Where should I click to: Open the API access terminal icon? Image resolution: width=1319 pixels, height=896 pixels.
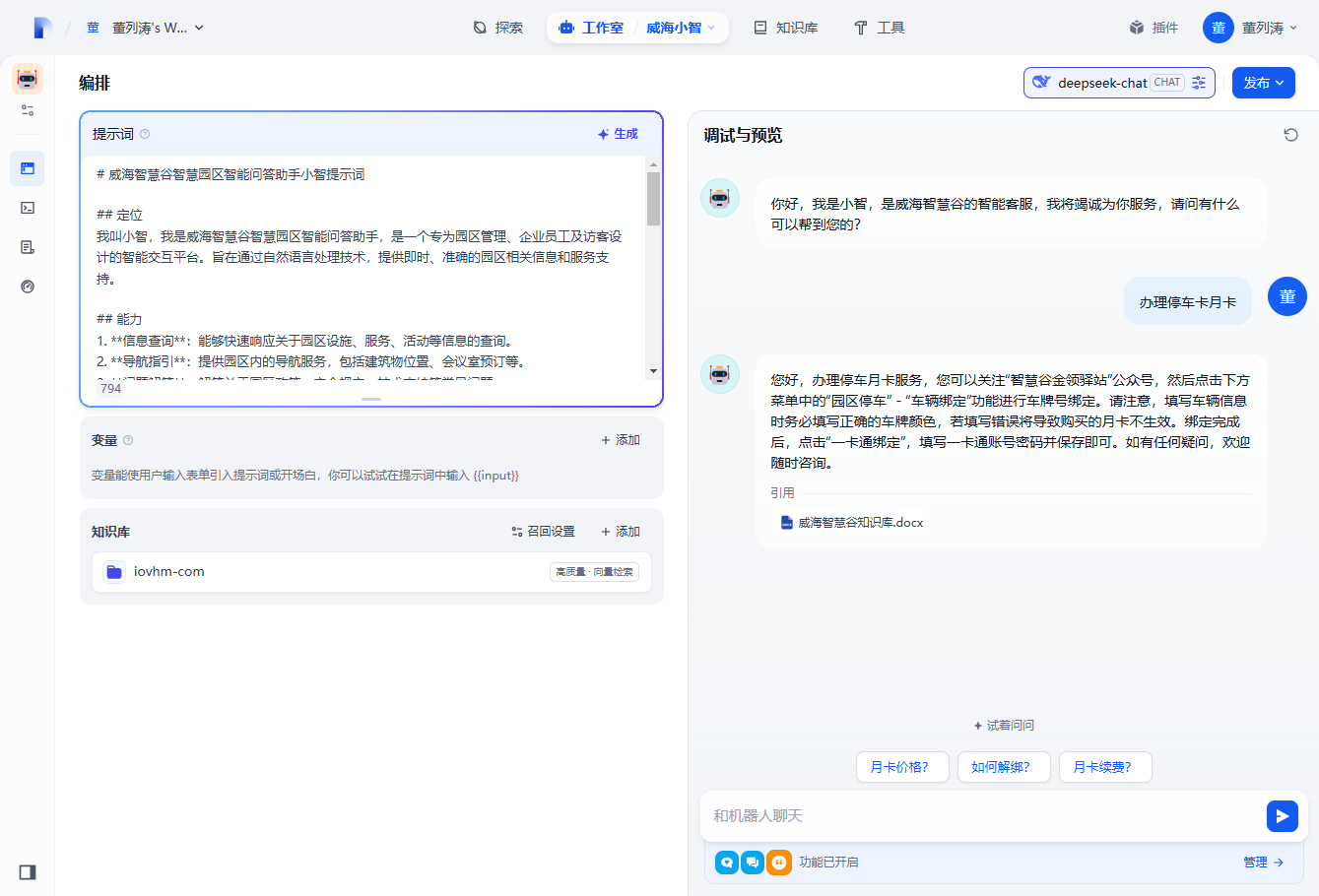[28, 208]
